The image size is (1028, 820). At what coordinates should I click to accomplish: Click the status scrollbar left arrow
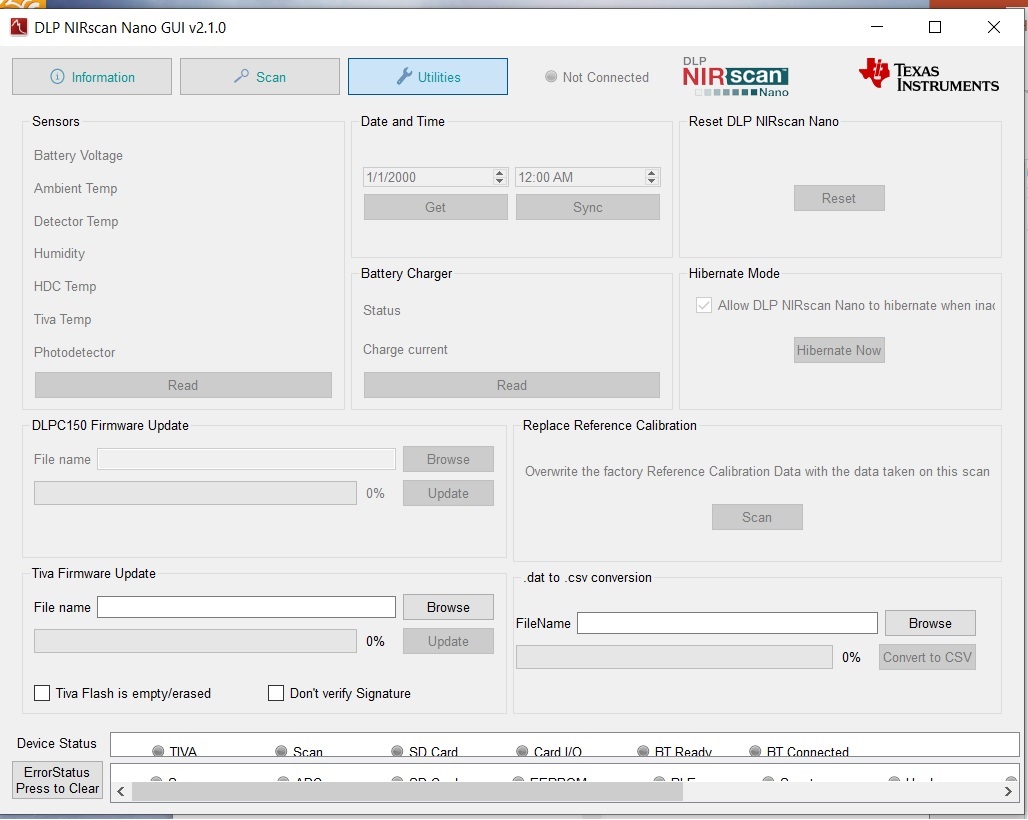(121, 791)
